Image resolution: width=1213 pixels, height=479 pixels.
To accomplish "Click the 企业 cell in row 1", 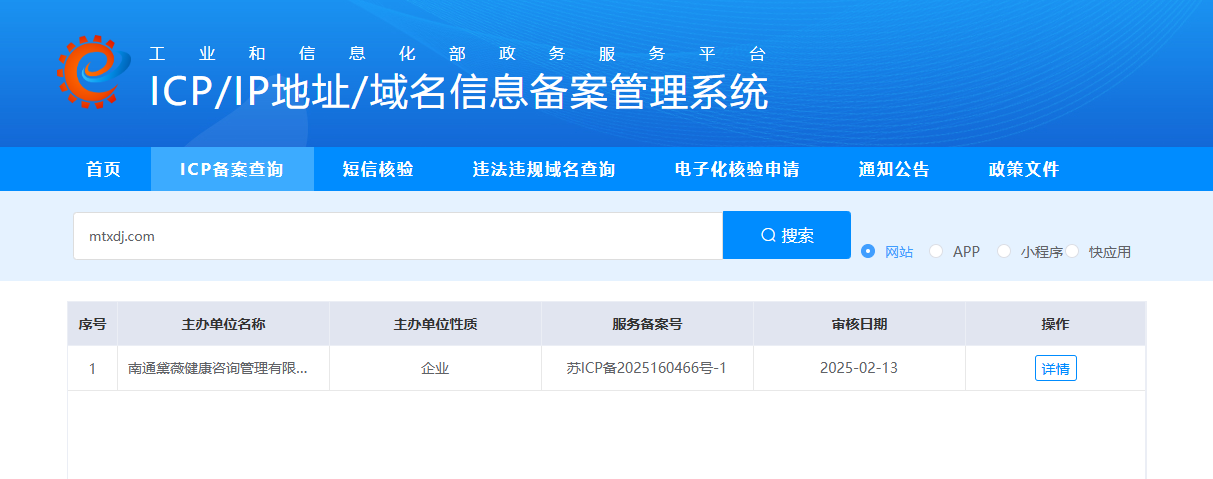I will click(x=436, y=368).
